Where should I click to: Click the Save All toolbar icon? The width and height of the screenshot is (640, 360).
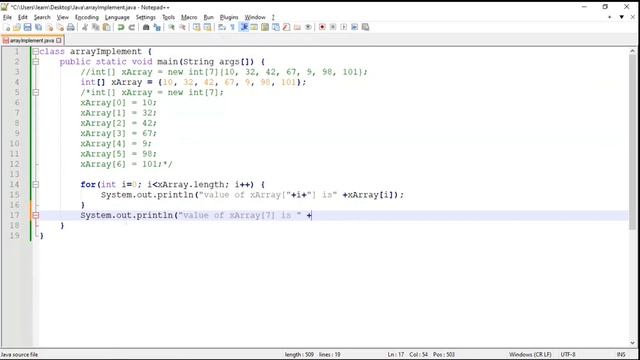tap(38, 27)
